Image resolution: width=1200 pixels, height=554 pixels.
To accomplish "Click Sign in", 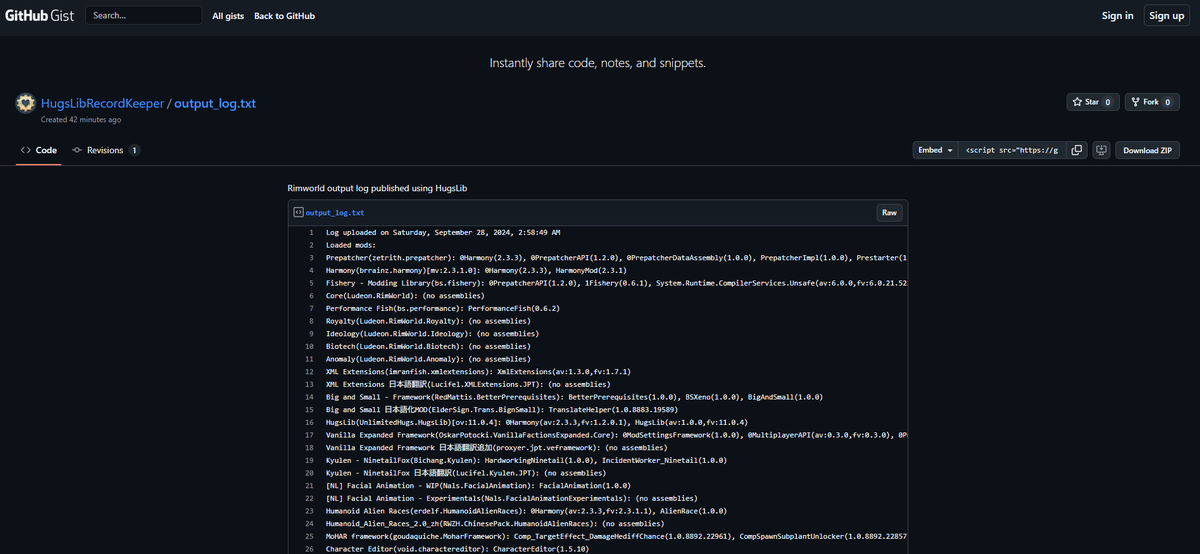I will pos(1117,16).
